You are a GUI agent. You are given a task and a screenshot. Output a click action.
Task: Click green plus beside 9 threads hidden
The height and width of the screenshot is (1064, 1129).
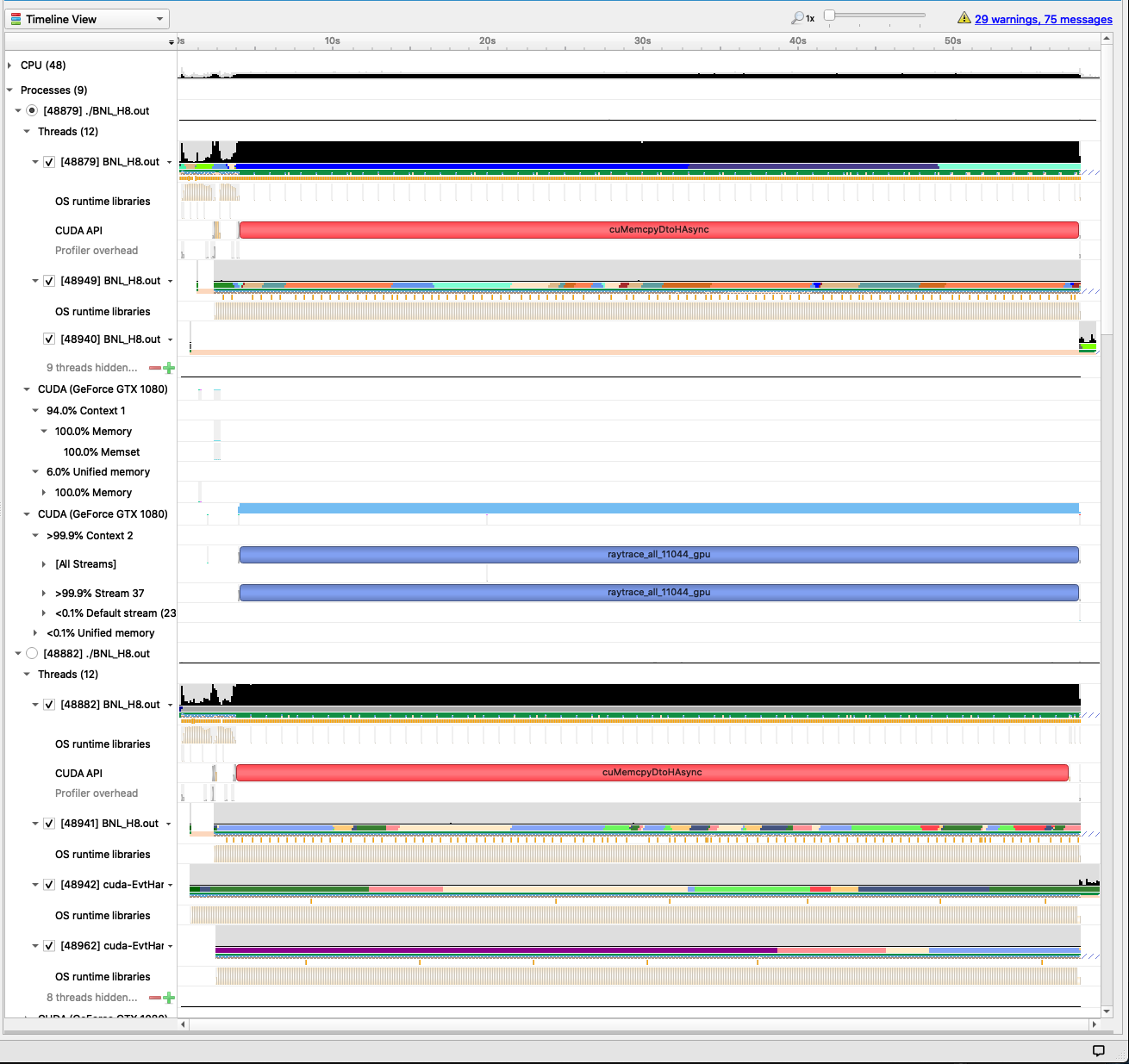click(169, 368)
